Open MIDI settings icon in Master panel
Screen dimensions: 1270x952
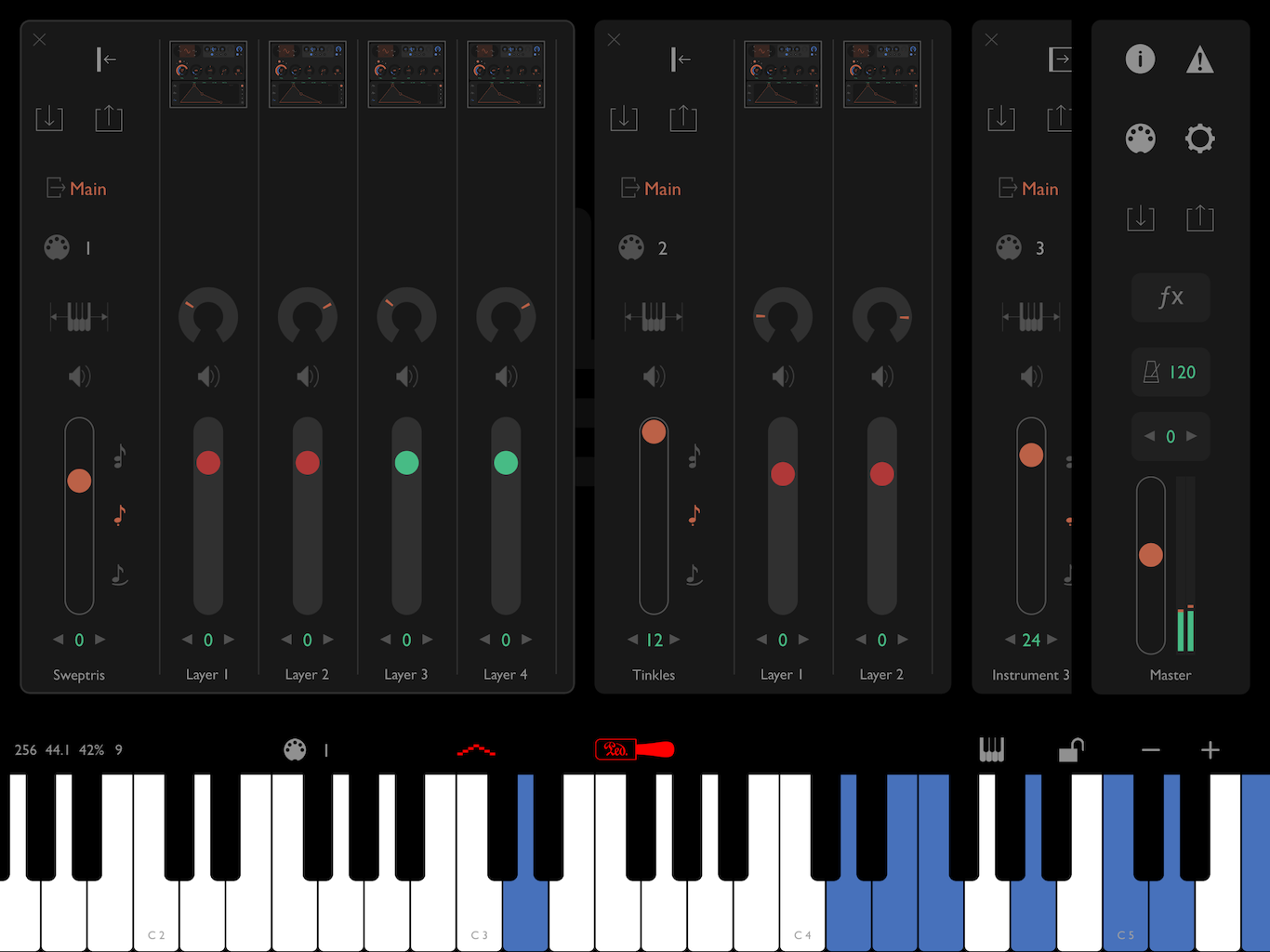pyautogui.click(x=1141, y=139)
